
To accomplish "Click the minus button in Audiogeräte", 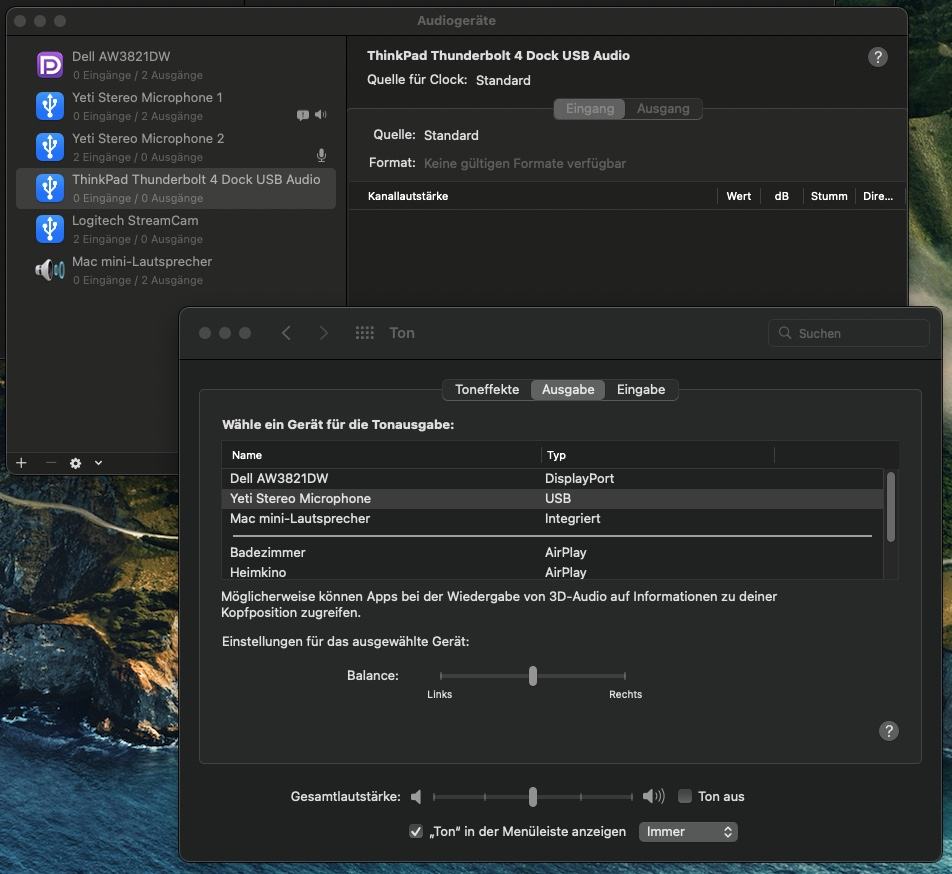I will [51, 463].
